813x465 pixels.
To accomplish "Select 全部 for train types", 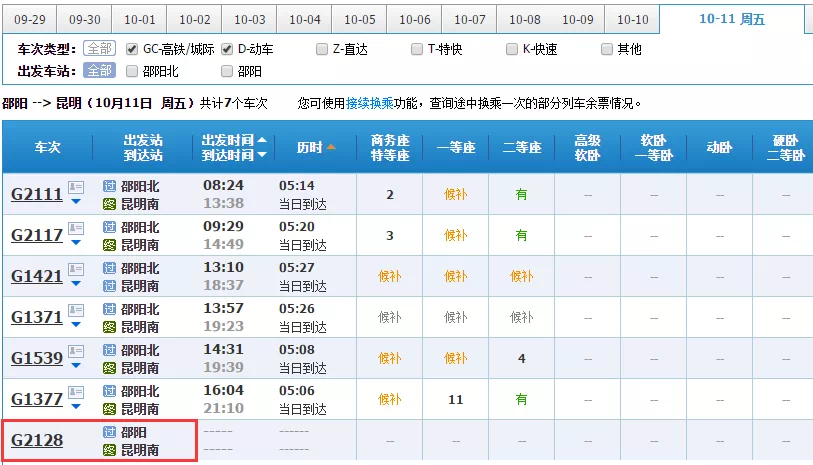I will pos(100,49).
